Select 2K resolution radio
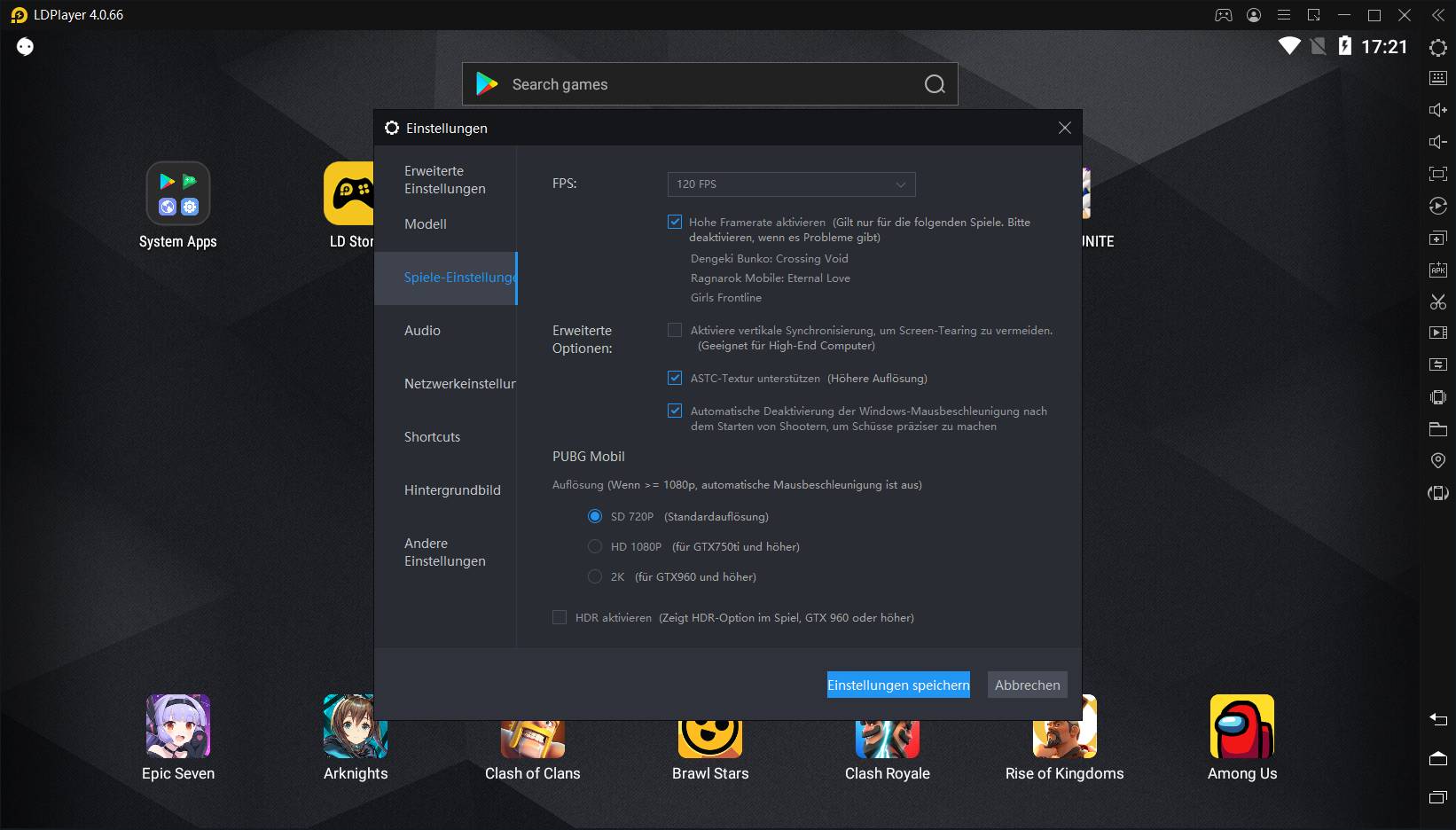The width and height of the screenshot is (1456, 830). (x=595, y=576)
